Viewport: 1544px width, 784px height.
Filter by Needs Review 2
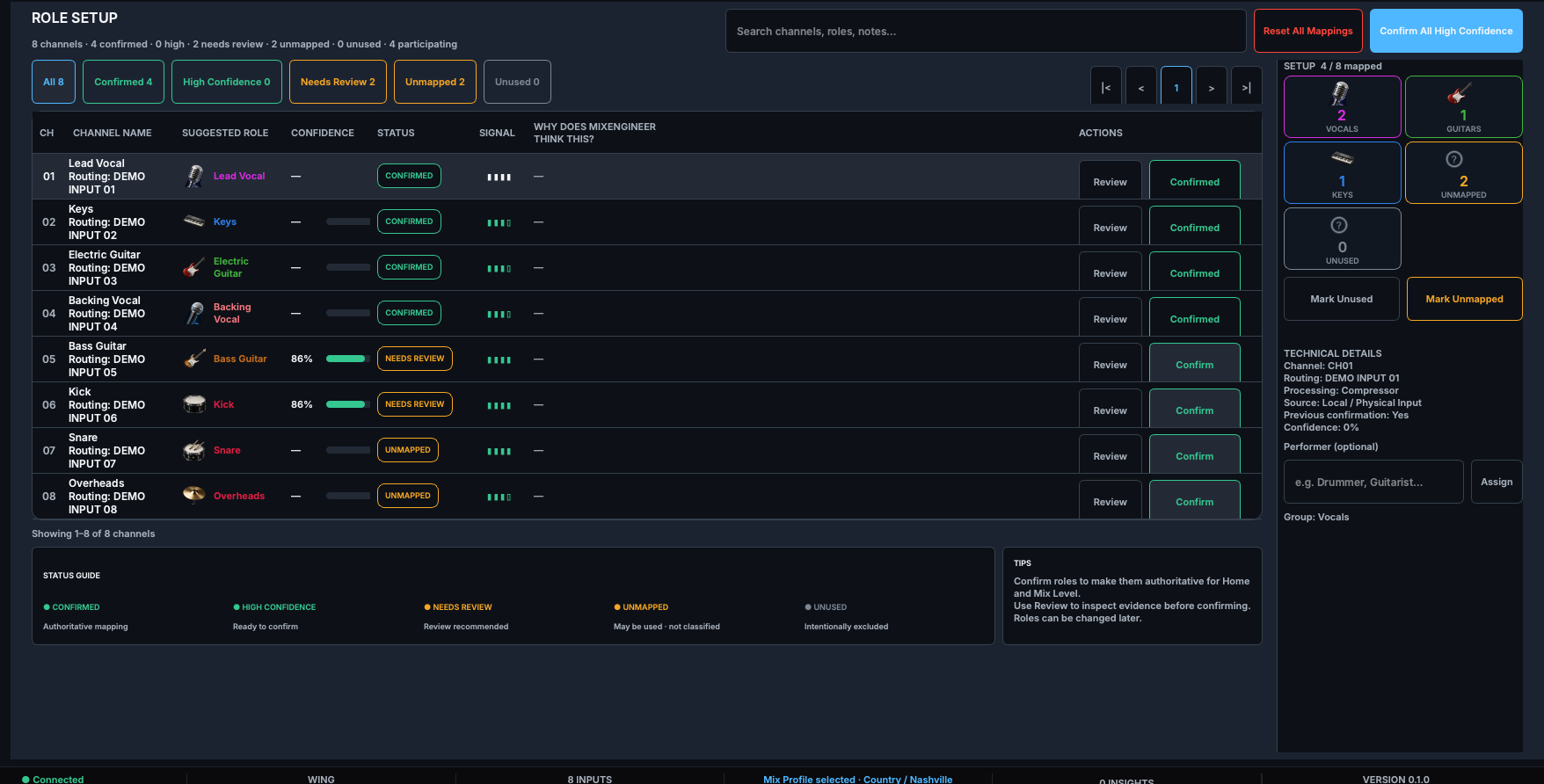pyautogui.click(x=338, y=82)
